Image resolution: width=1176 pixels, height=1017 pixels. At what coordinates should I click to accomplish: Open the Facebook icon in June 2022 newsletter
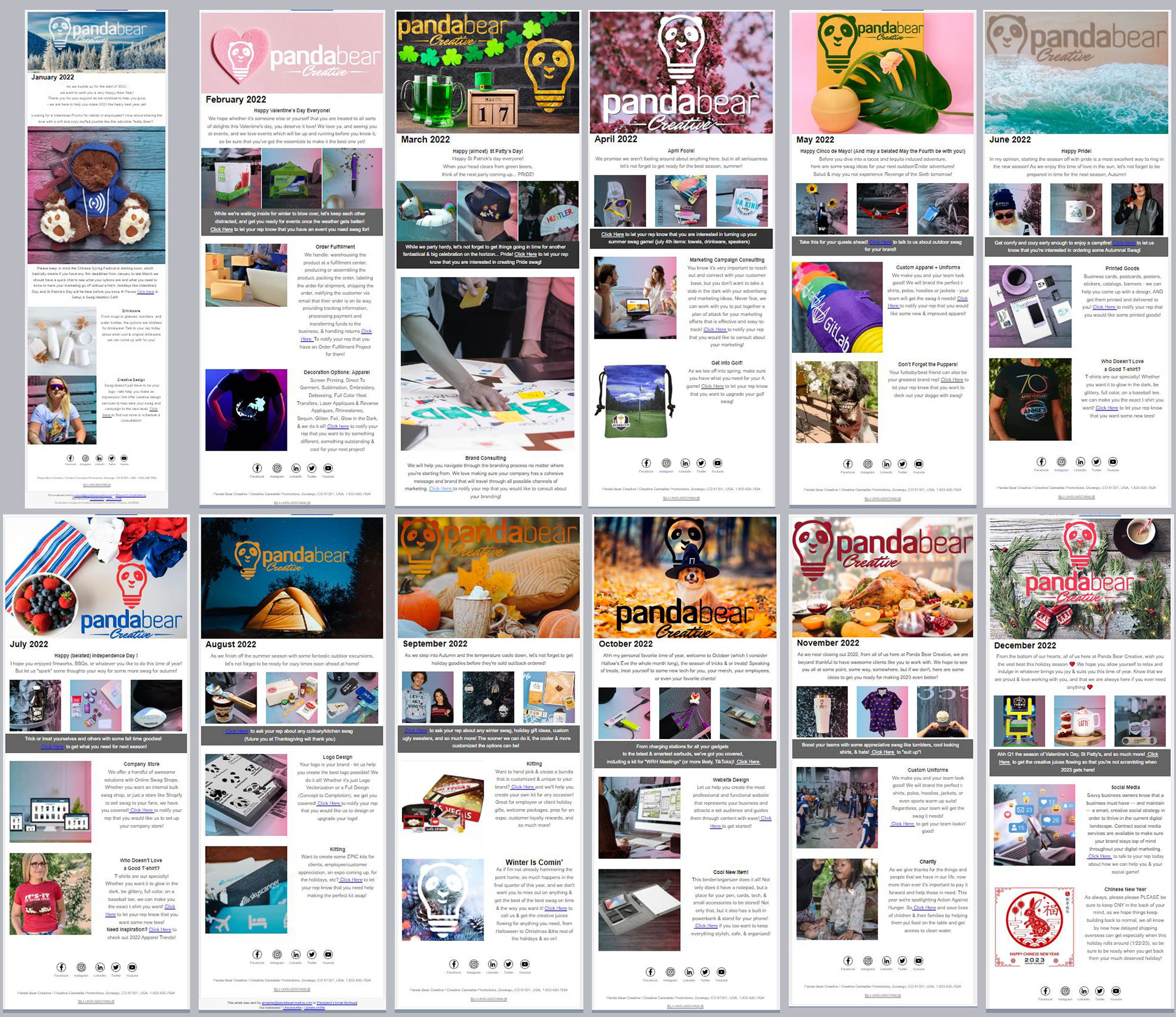tap(1041, 462)
